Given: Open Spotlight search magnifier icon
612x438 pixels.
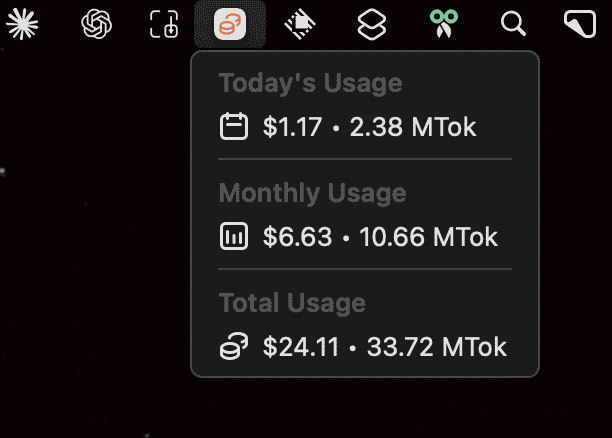Looking at the screenshot, I should coord(513,24).
